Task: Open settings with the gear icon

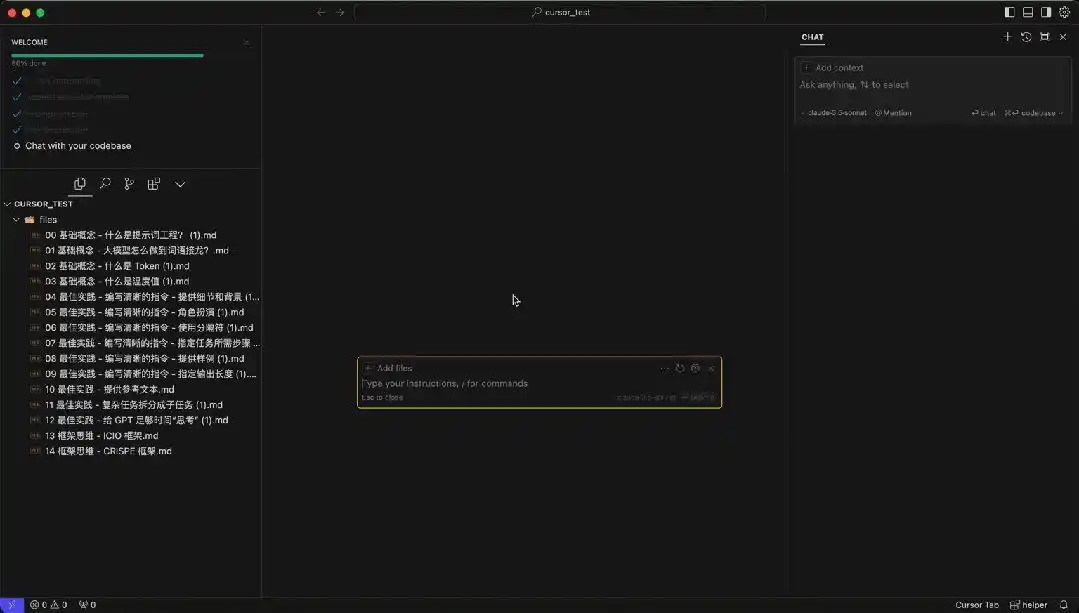Action: [1064, 12]
